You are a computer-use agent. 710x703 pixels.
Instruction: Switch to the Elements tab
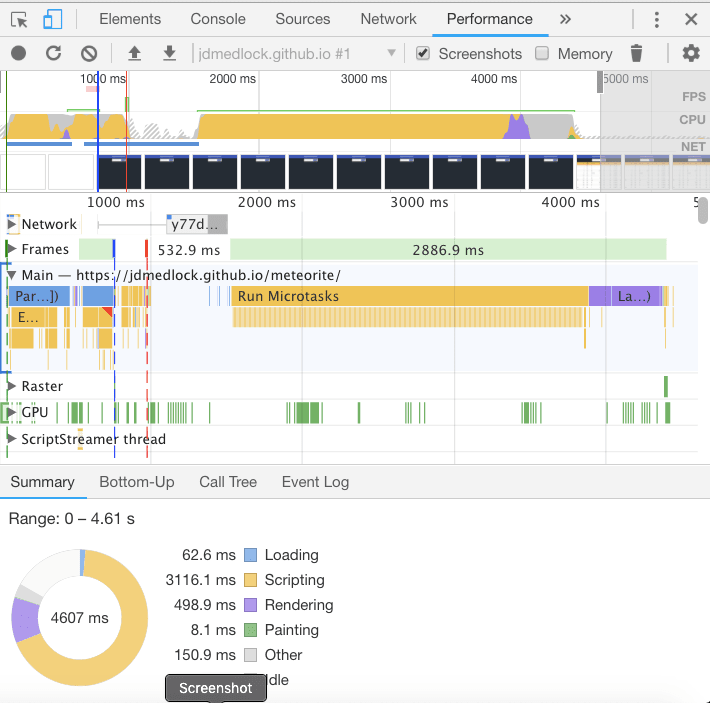[x=130, y=19]
